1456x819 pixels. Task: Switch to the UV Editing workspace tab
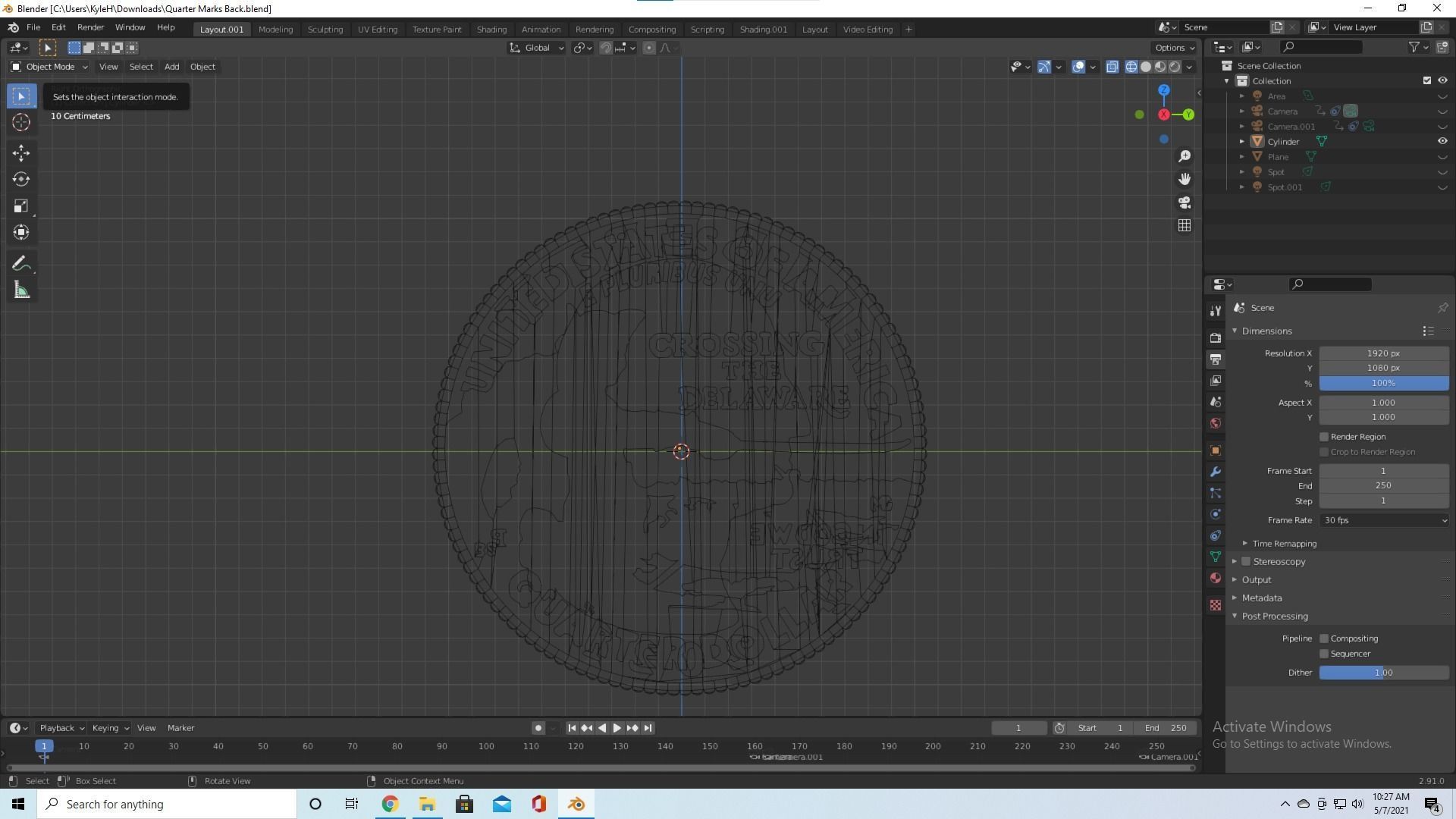(x=378, y=30)
